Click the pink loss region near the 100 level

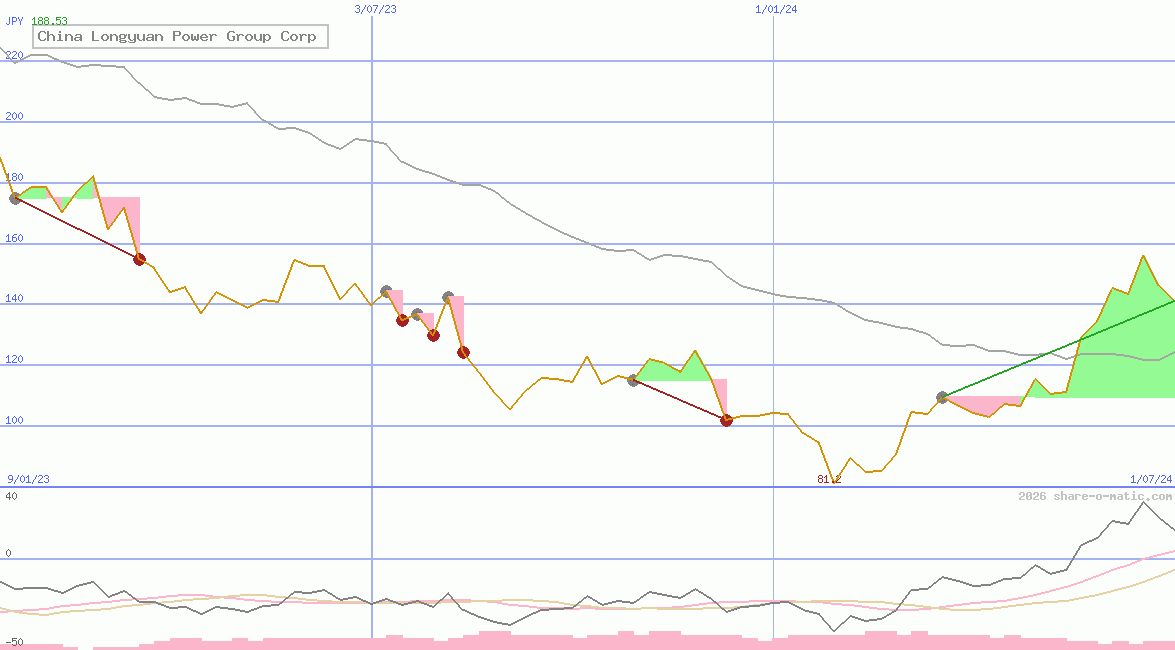pyautogui.click(x=985, y=403)
